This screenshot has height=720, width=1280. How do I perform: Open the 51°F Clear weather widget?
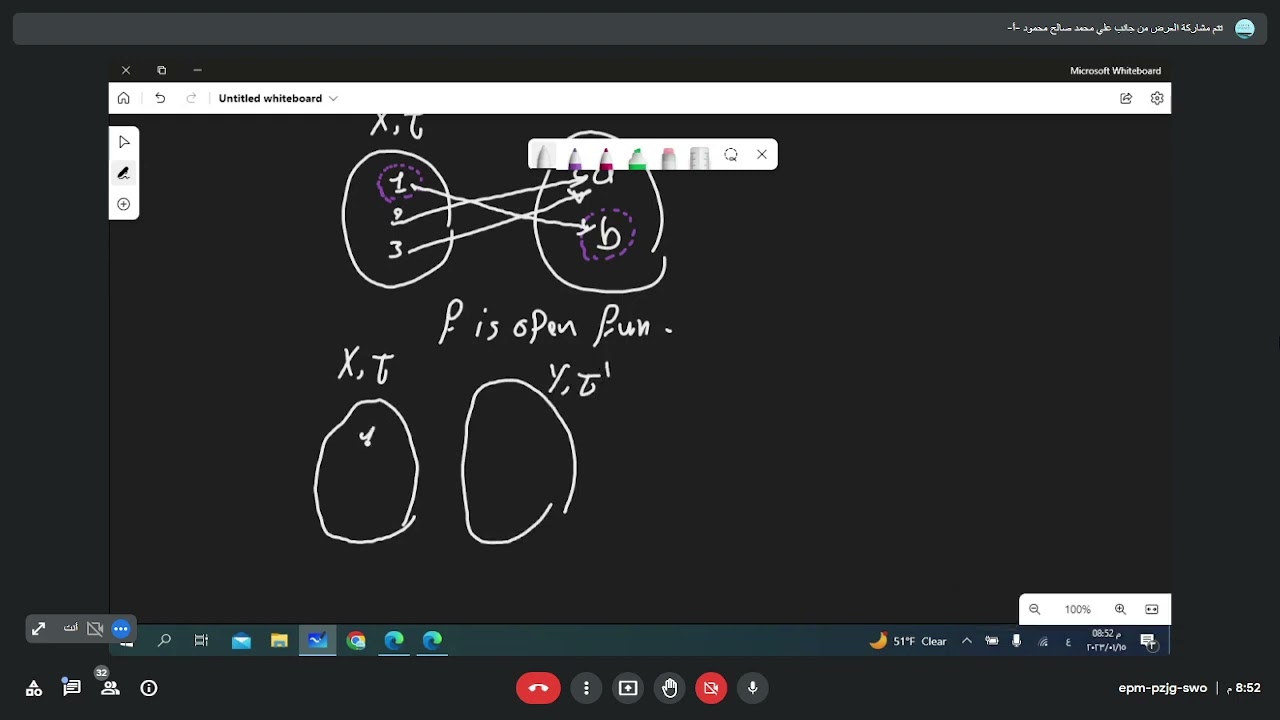[x=908, y=641]
